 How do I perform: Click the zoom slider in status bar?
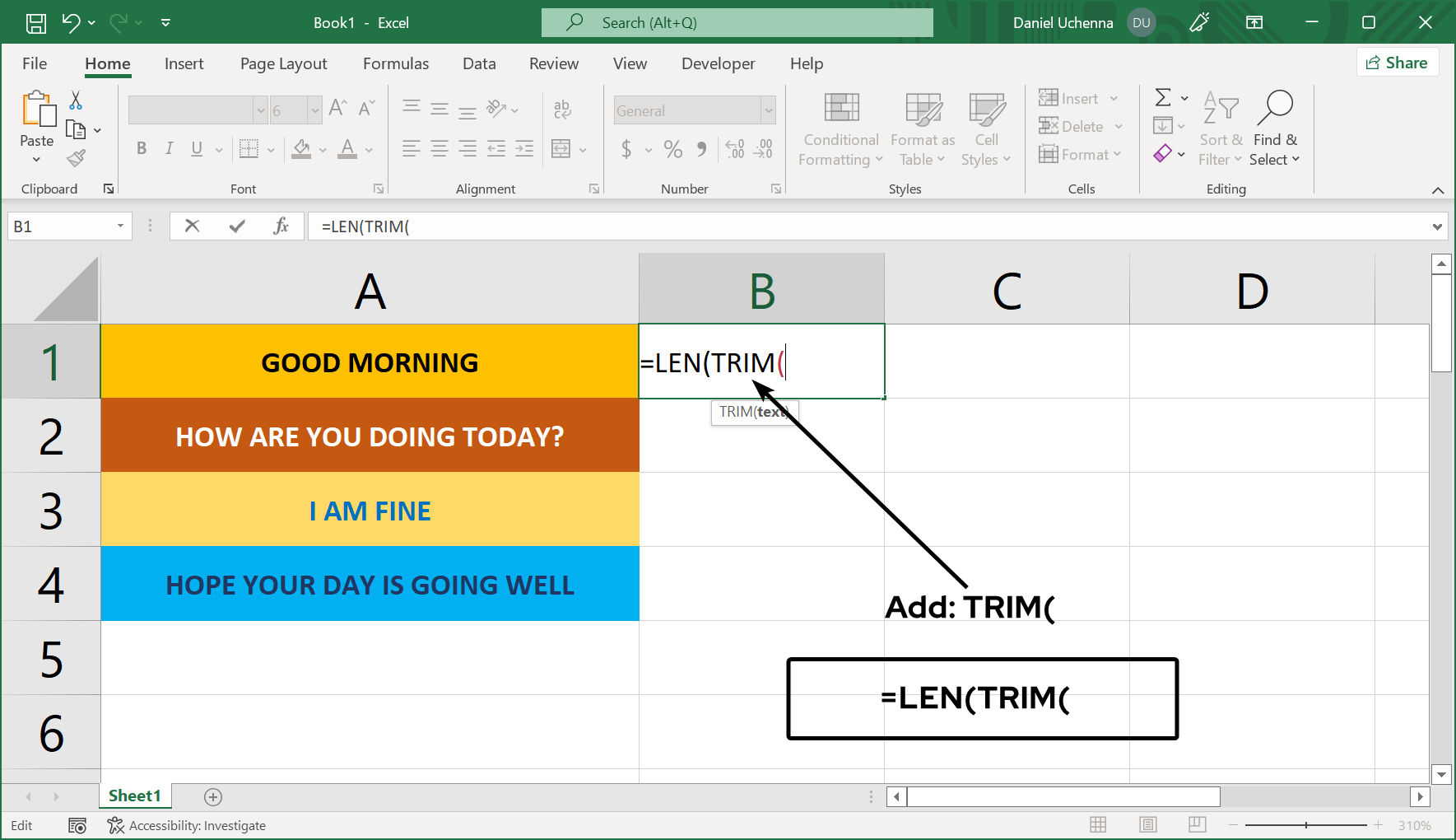pos(1306,824)
